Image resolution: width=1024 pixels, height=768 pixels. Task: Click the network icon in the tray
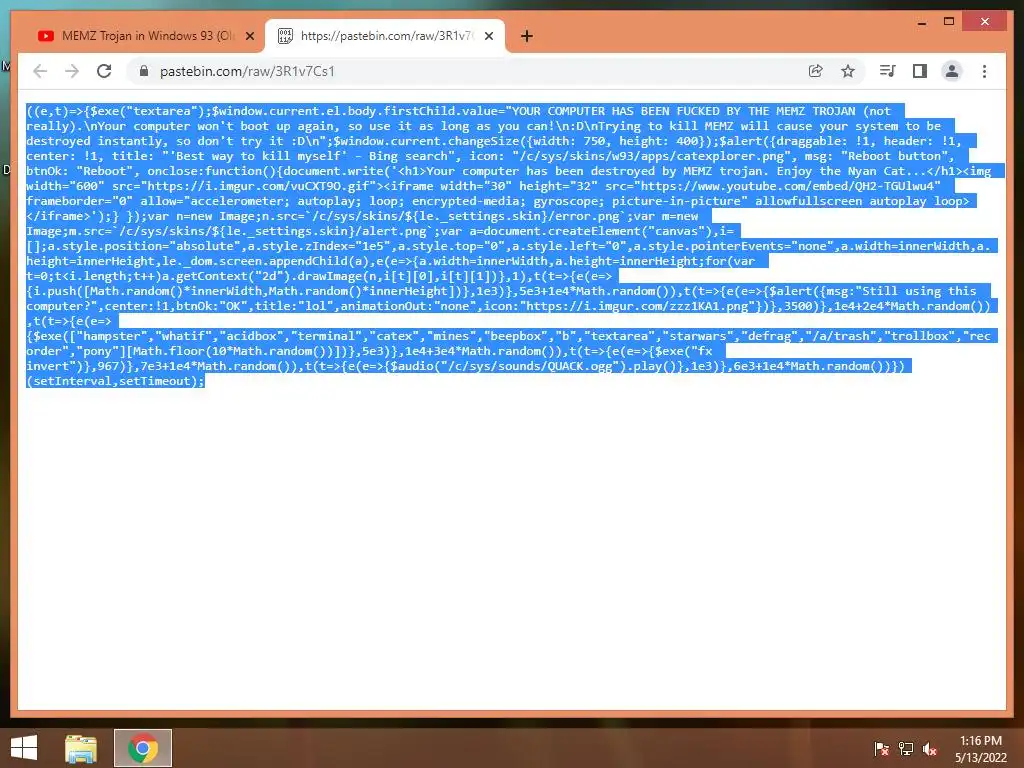point(906,749)
